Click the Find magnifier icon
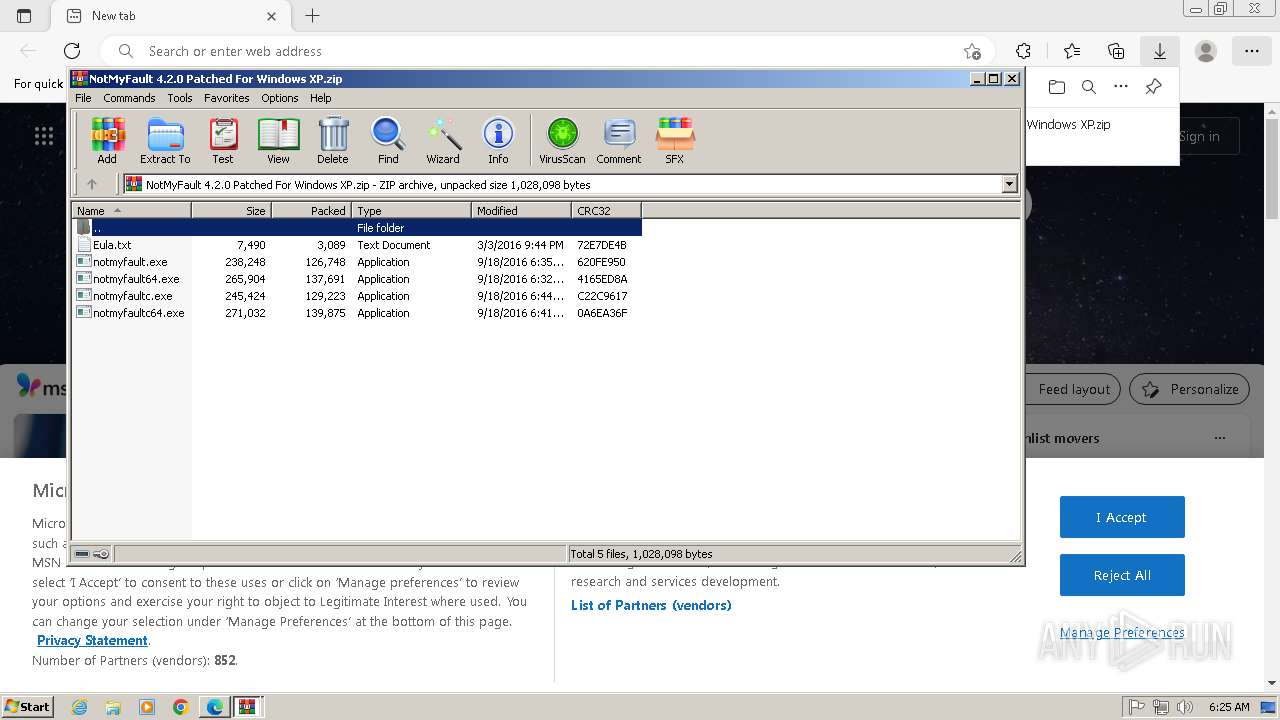Image resolution: width=1280 pixels, height=720 pixels. click(x=388, y=140)
